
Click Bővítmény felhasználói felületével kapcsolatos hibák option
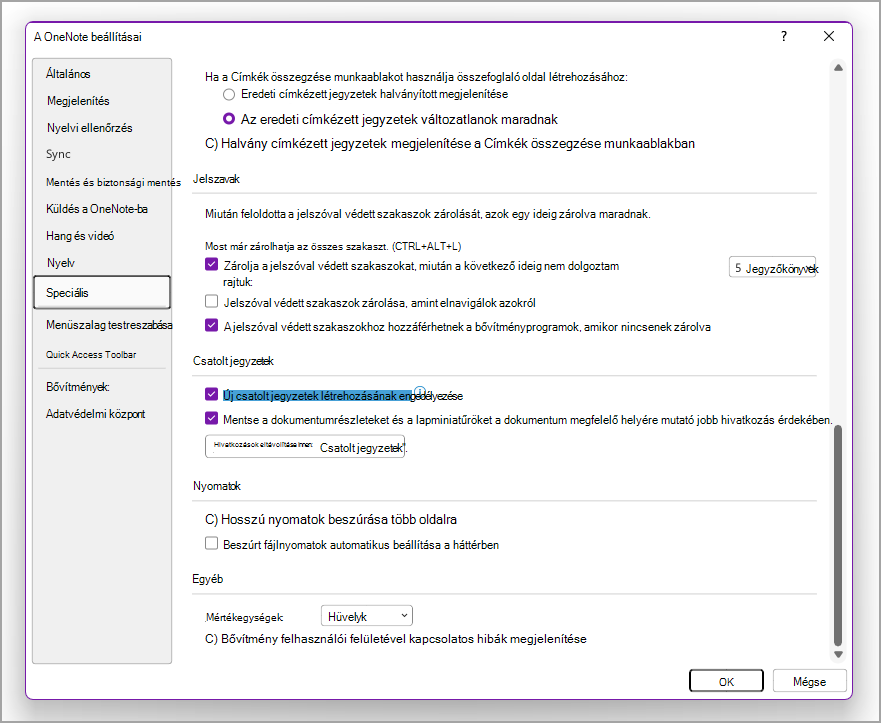point(396,639)
